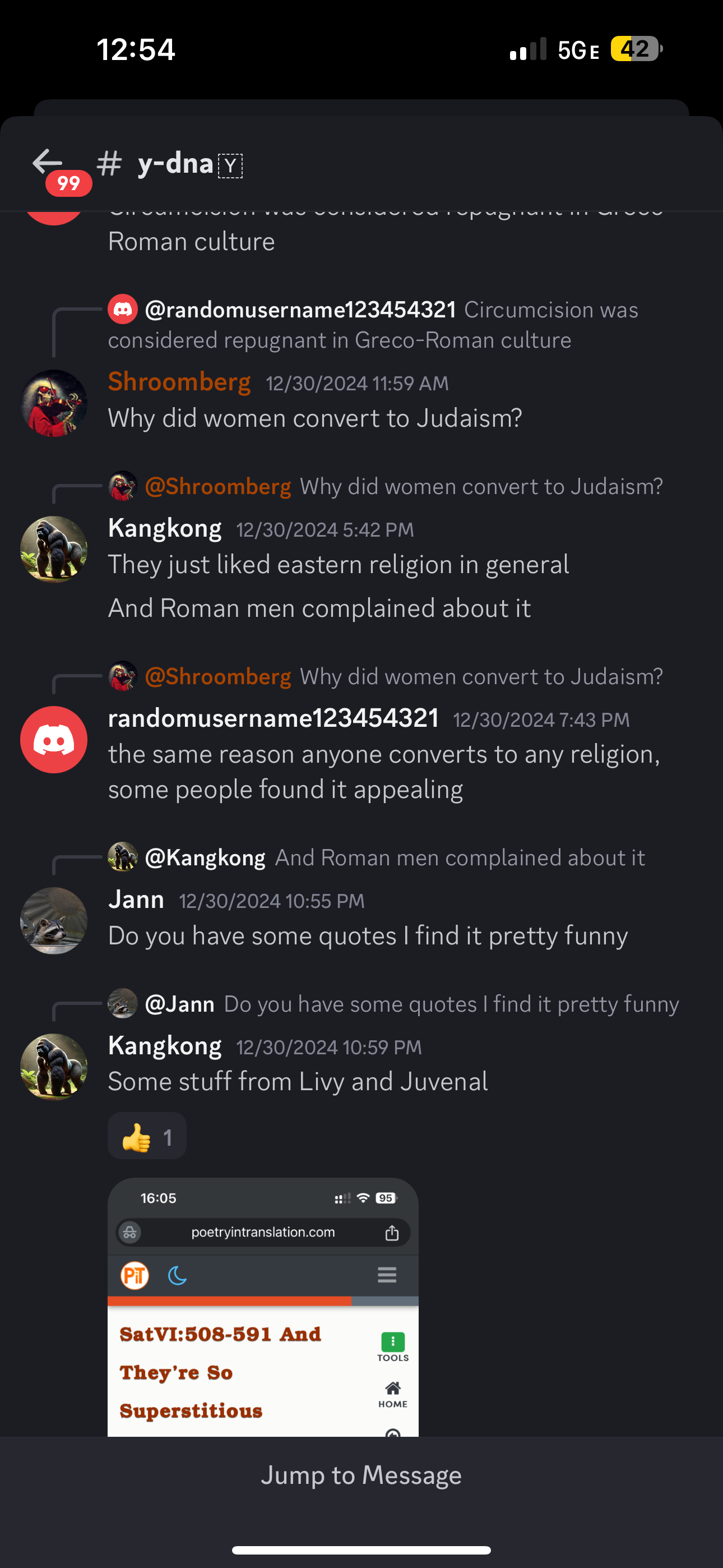Tap first @Shroomberg reply preview above Kangkong

click(x=386, y=486)
